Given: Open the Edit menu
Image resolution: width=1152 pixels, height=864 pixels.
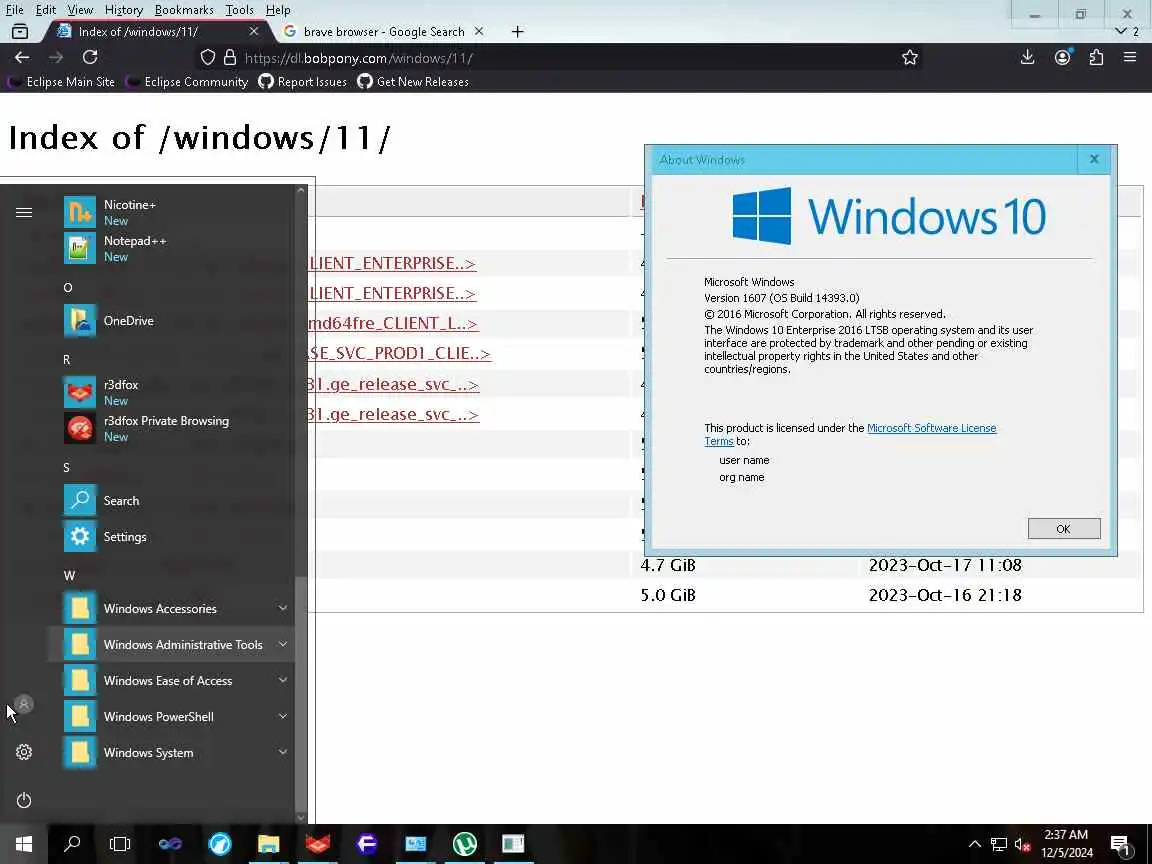Looking at the screenshot, I should click(46, 10).
